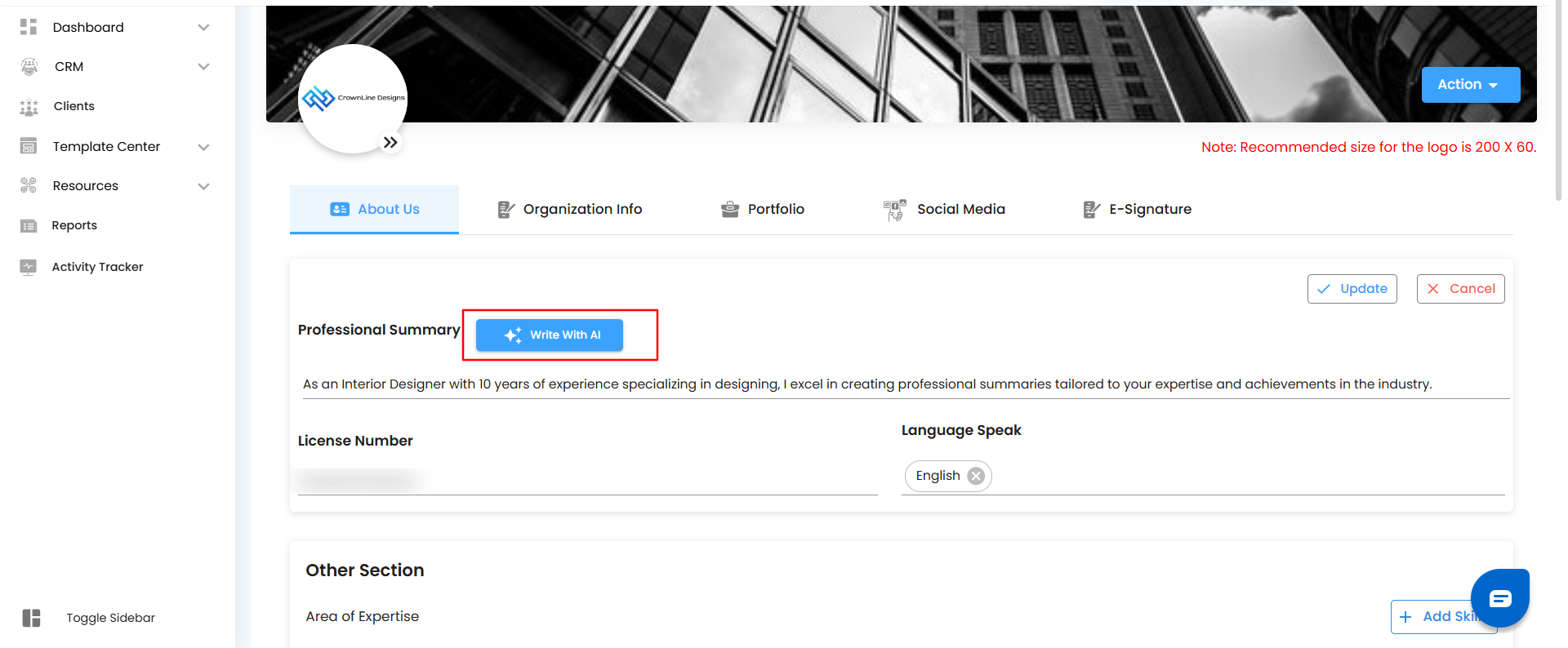
Task: Click the CrownLine Designs logo
Action: coord(353,98)
